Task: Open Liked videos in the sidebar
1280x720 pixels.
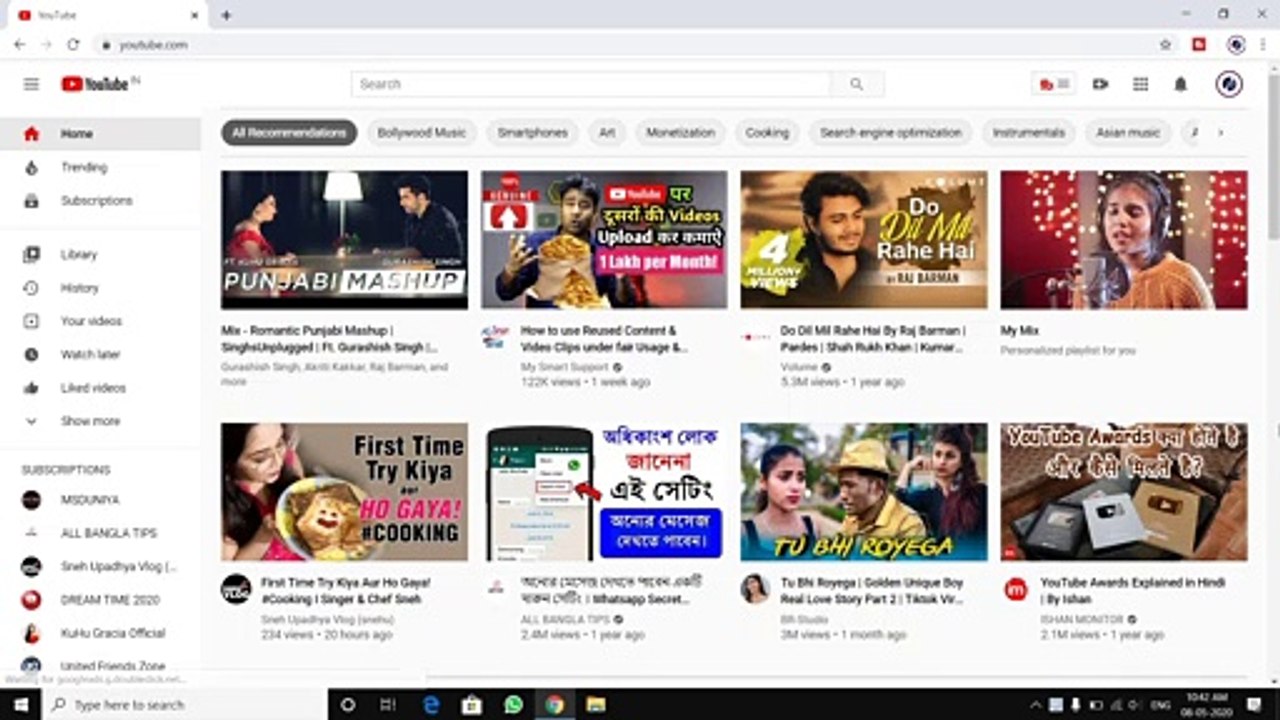Action: click(100, 387)
